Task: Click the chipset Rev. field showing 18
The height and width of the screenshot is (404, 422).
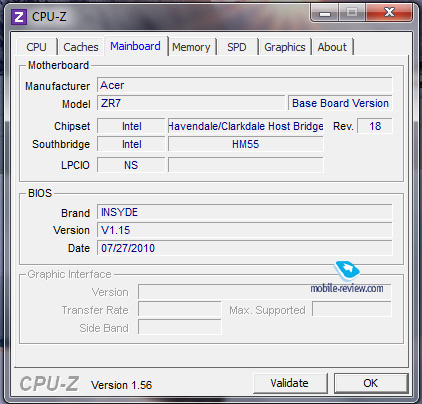Action: point(375,126)
